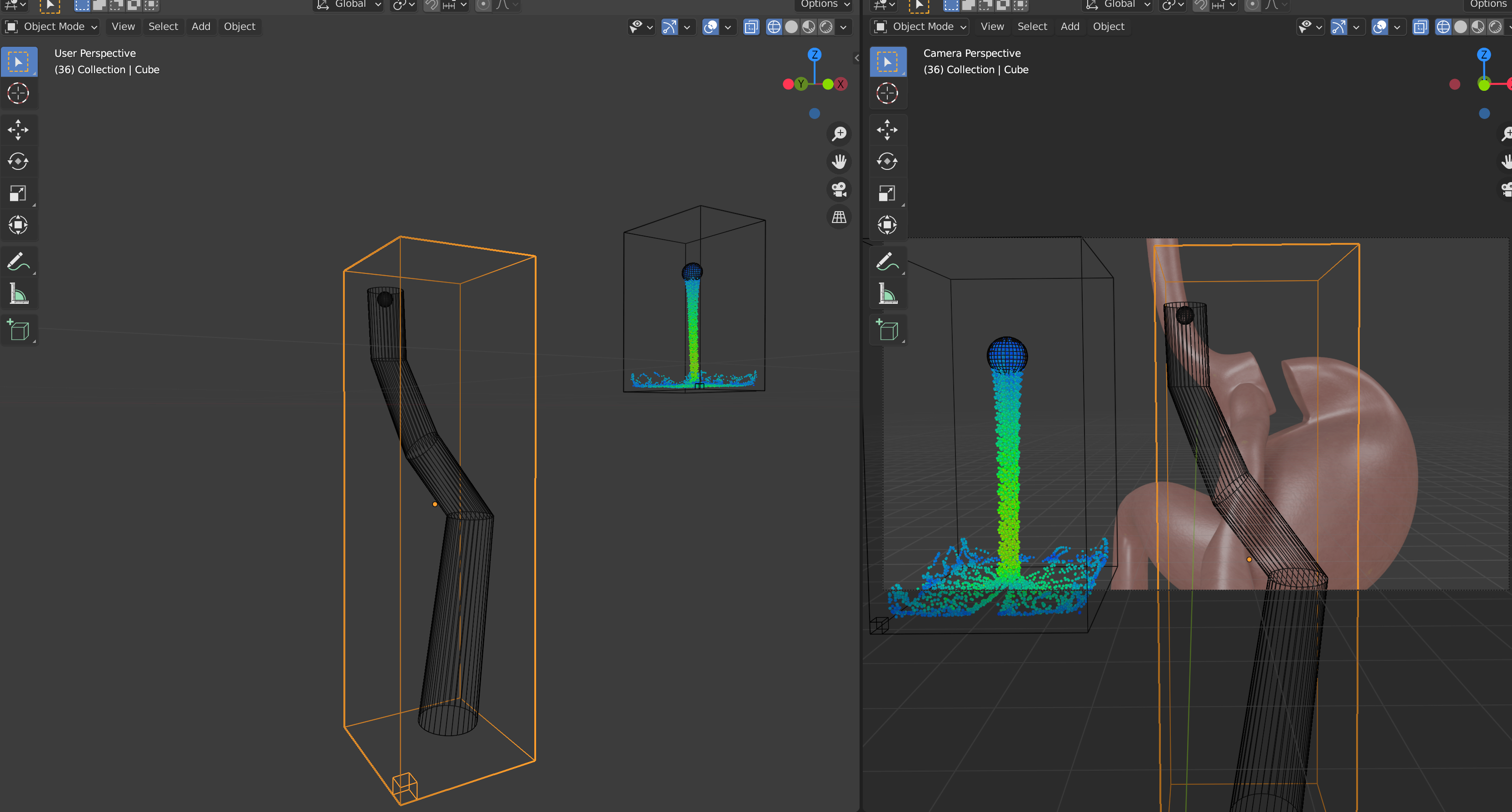The image size is (1512, 812).
Task: Select the Annotate tool in left viewport
Action: 18,262
